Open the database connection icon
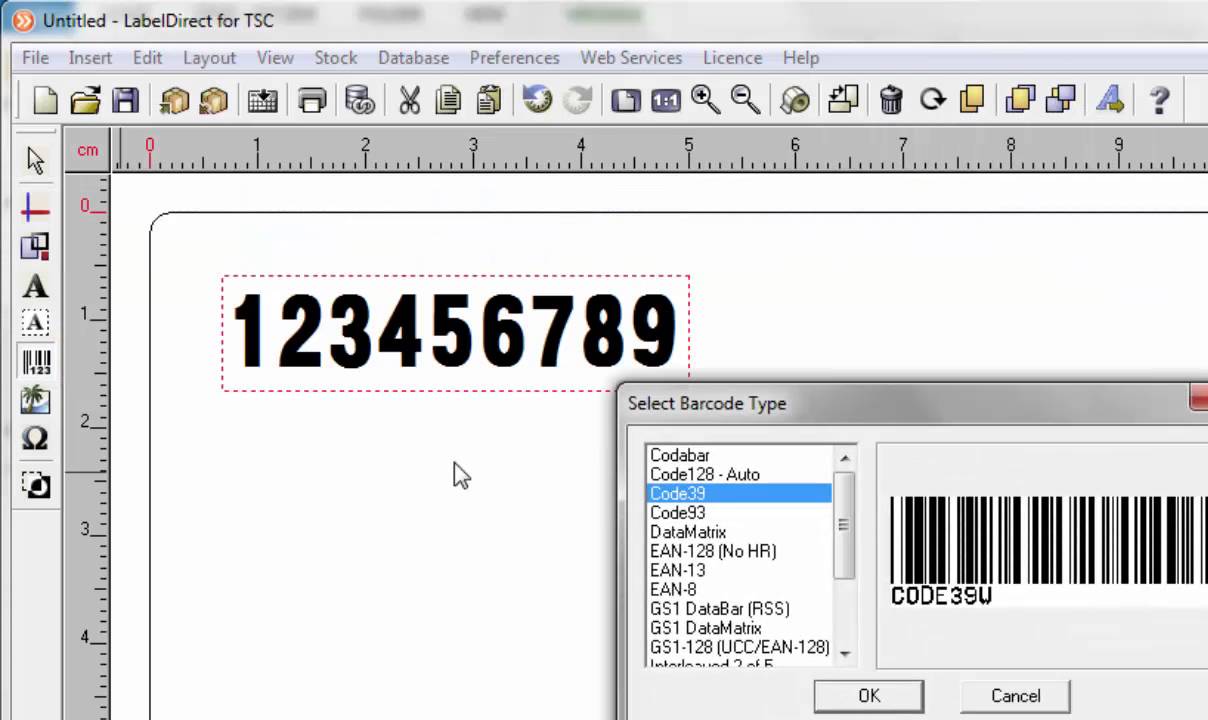The width and height of the screenshot is (1208, 720). click(359, 100)
